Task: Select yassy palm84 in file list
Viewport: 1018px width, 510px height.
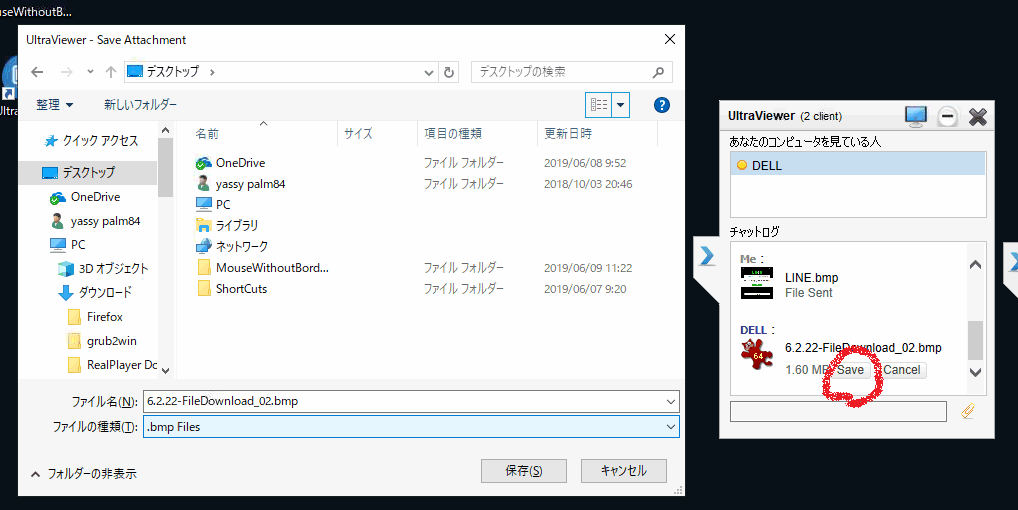Action: 241,184
